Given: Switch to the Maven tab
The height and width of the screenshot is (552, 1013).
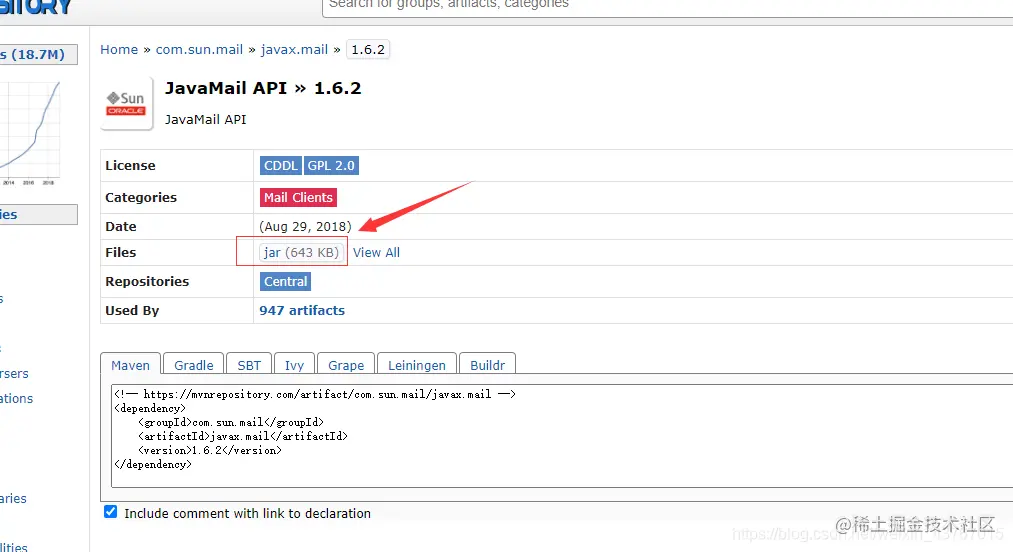Looking at the screenshot, I should [x=131, y=364].
